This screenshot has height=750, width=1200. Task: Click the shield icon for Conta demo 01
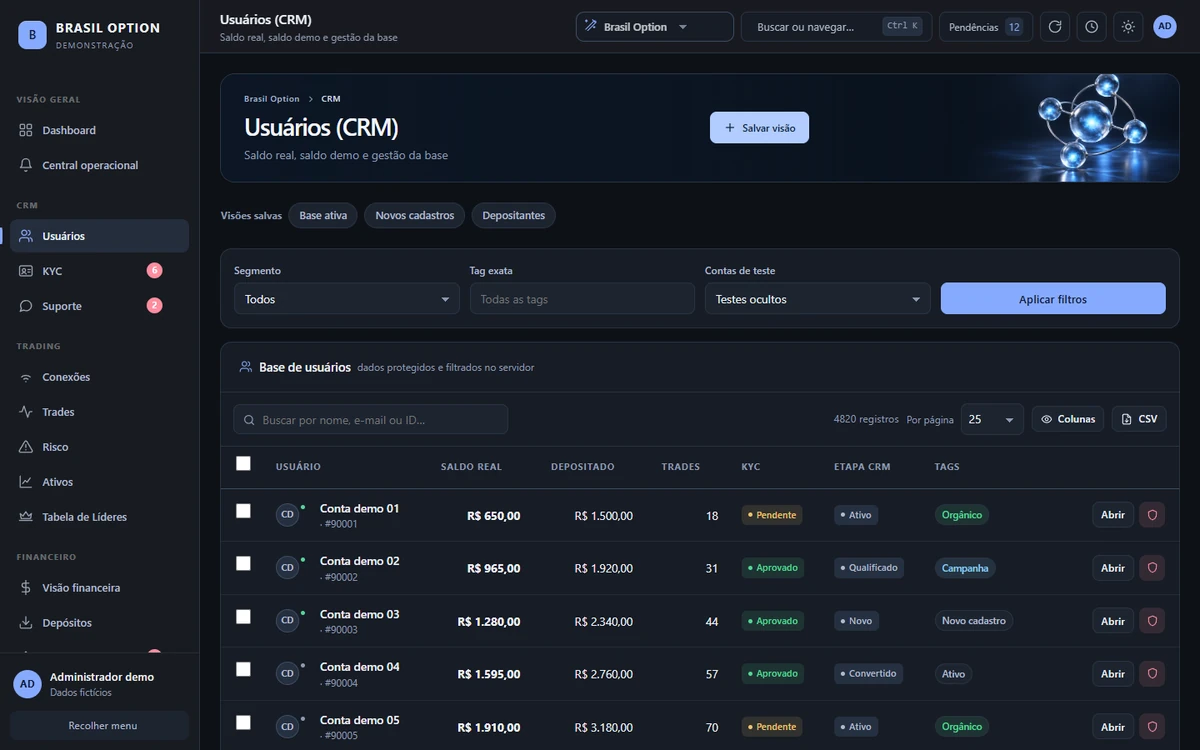click(1152, 515)
